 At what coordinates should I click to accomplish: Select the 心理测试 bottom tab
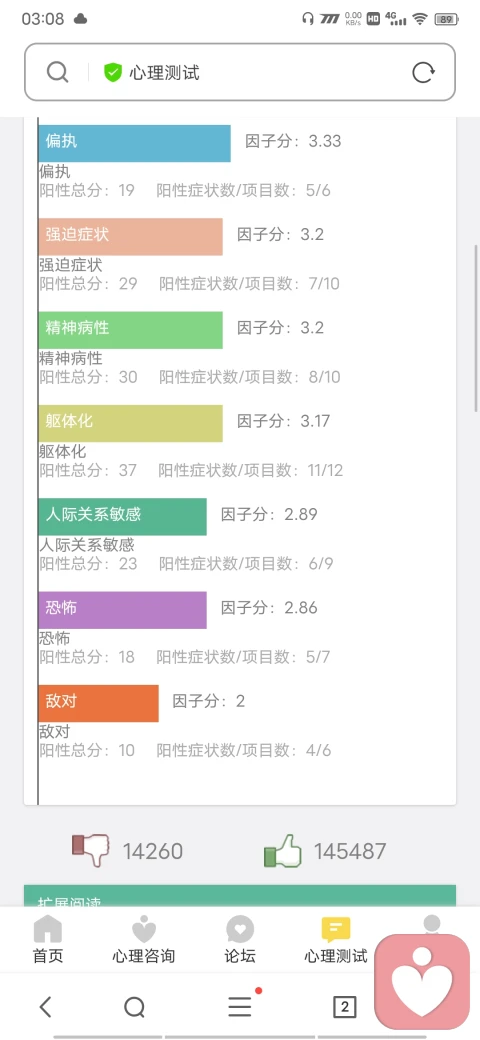[x=335, y=939]
